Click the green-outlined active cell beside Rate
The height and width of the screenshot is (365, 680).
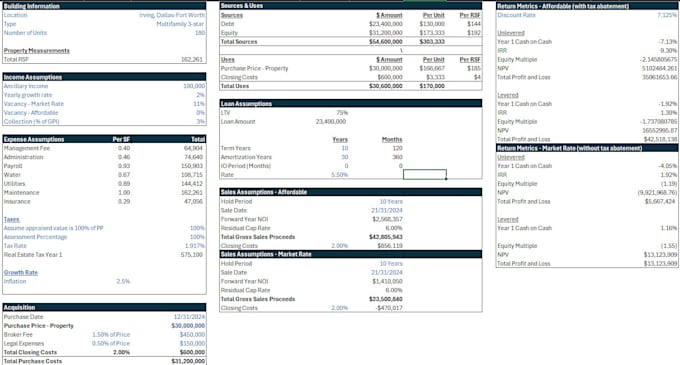coord(425,174)
